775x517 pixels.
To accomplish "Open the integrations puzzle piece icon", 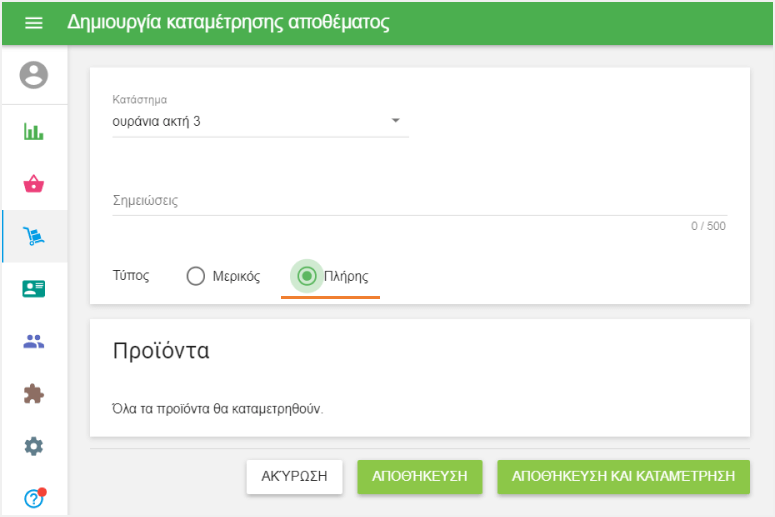I will click(x=34, y=394).
